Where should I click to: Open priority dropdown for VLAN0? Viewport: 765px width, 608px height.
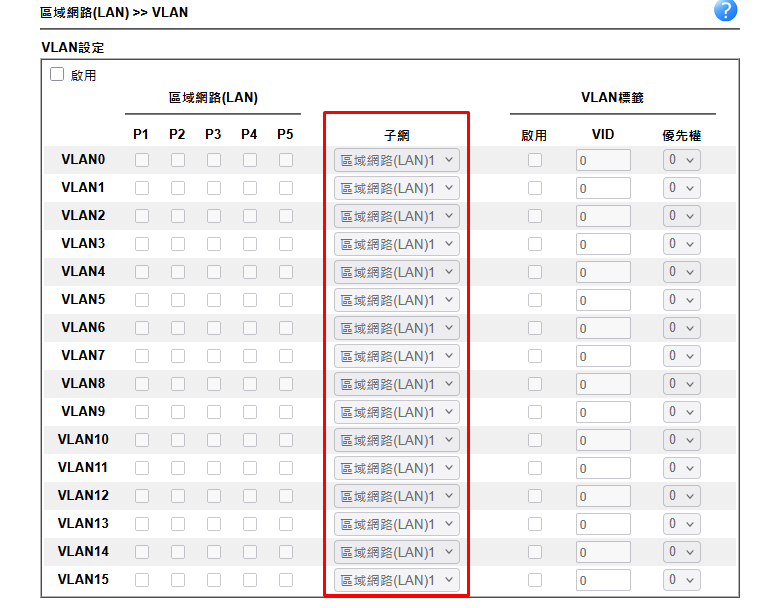click(x=683, y=160)
